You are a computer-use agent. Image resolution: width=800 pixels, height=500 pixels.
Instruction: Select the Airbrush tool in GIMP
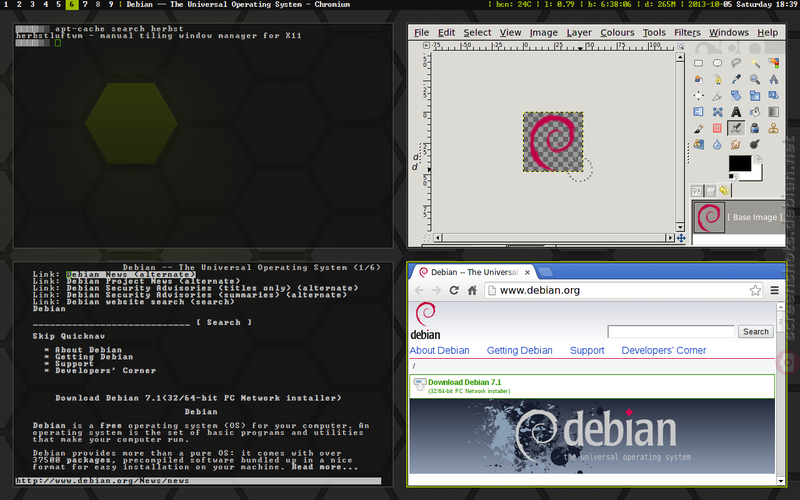[736, 128]
